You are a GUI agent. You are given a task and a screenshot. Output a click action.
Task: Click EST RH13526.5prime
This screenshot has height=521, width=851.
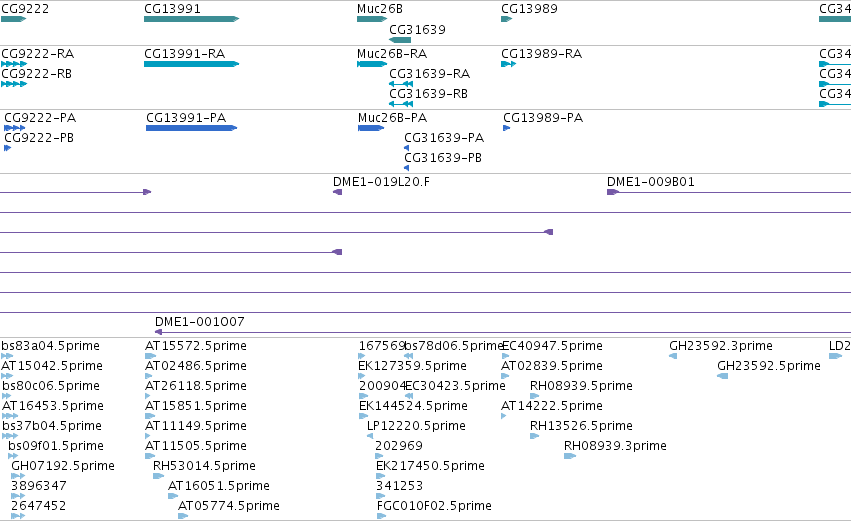pyautogui.click(x=581, y=426)
